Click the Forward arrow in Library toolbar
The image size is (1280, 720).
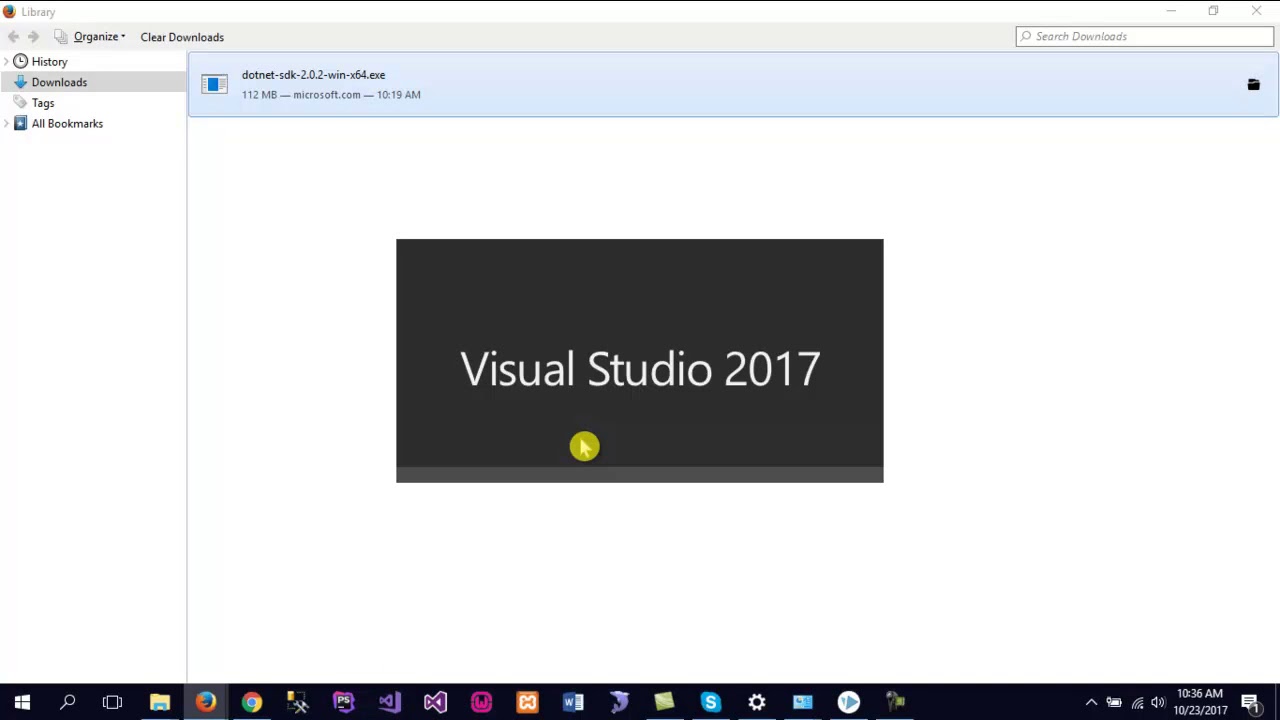point(34,37)
